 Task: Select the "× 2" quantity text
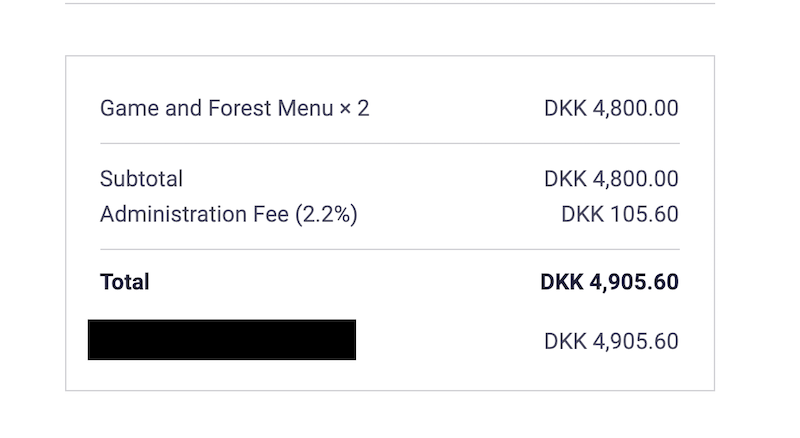pos(354,108)
